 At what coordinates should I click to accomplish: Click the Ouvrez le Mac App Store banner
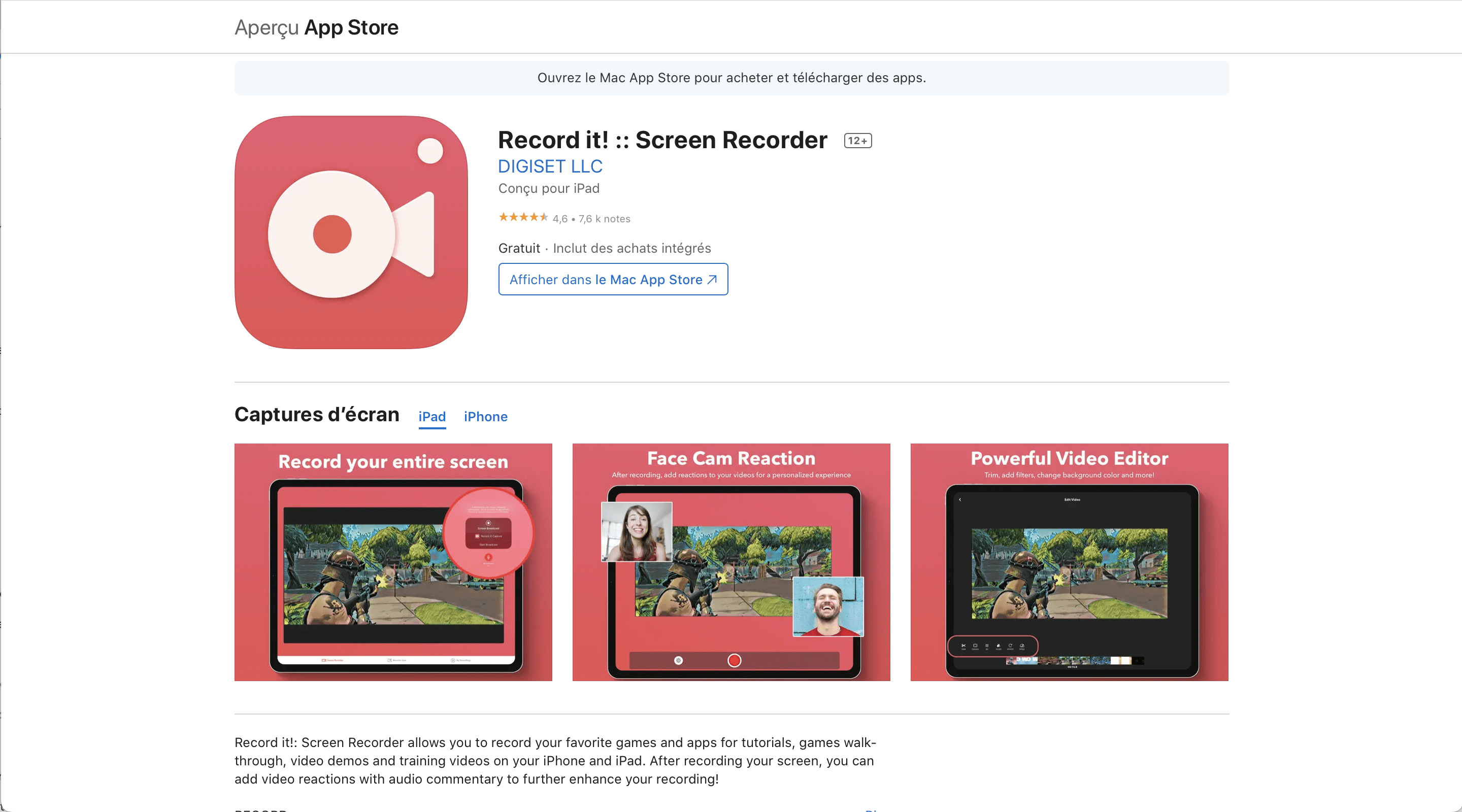coord(731,78)
